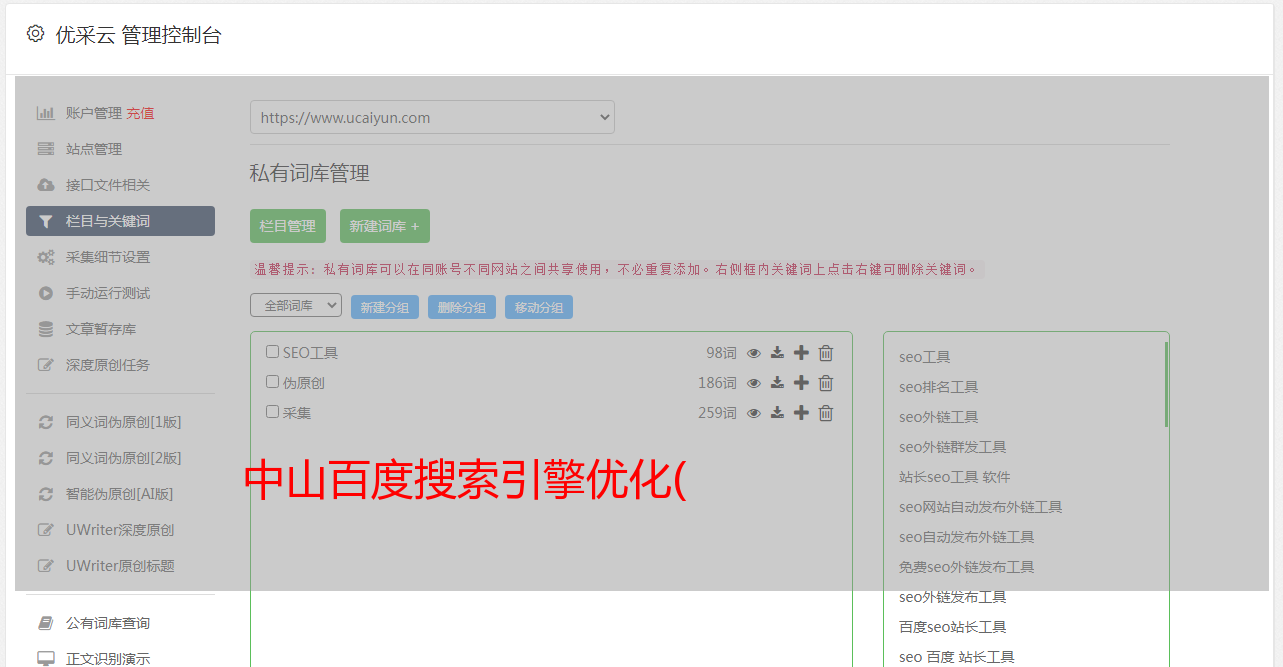This screenshot has height=667, width=1283.
Task: Click the filter funnel icon for 栏目与关键词
Action: (45, 221)
